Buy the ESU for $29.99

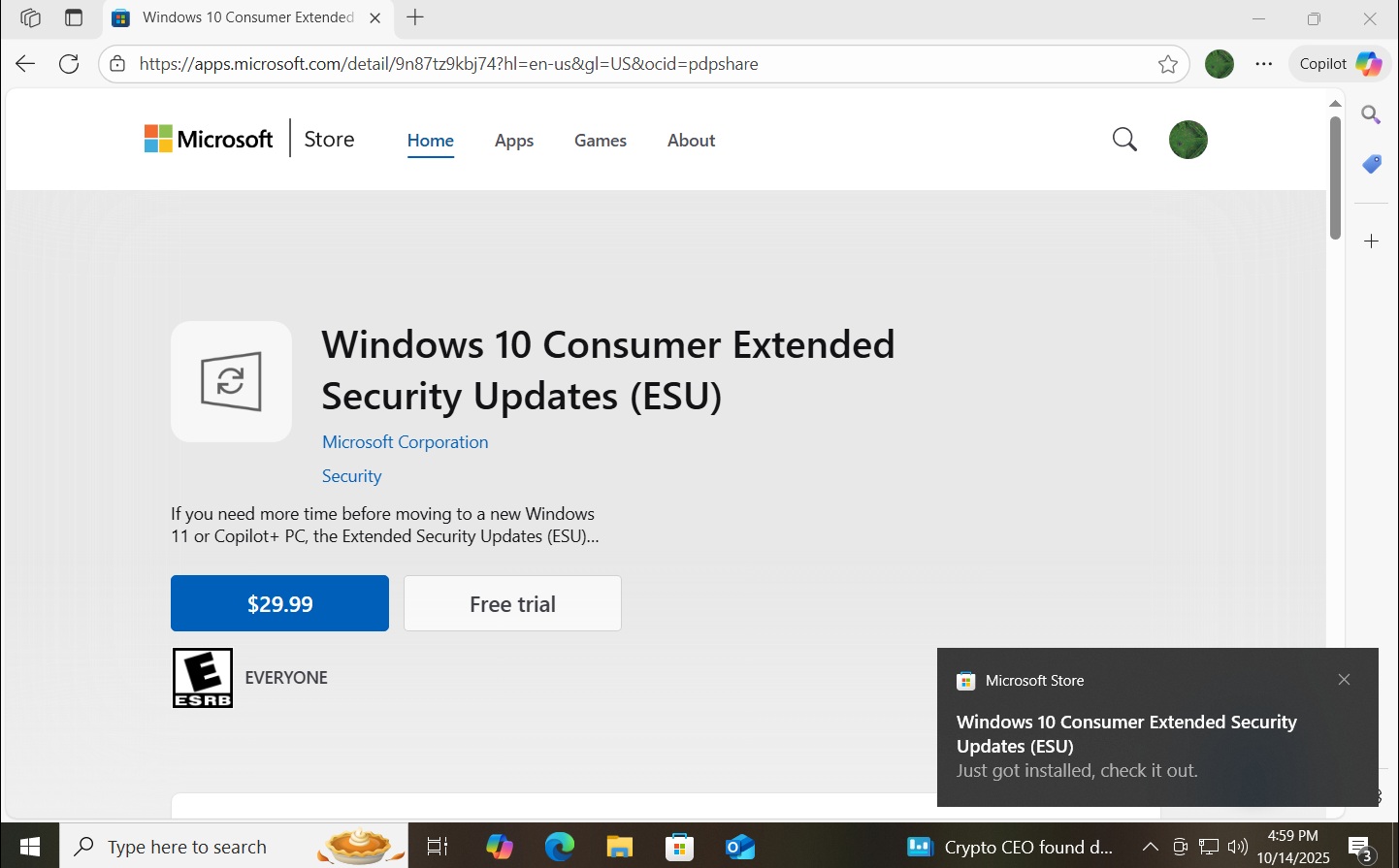[x=279, y=602]
